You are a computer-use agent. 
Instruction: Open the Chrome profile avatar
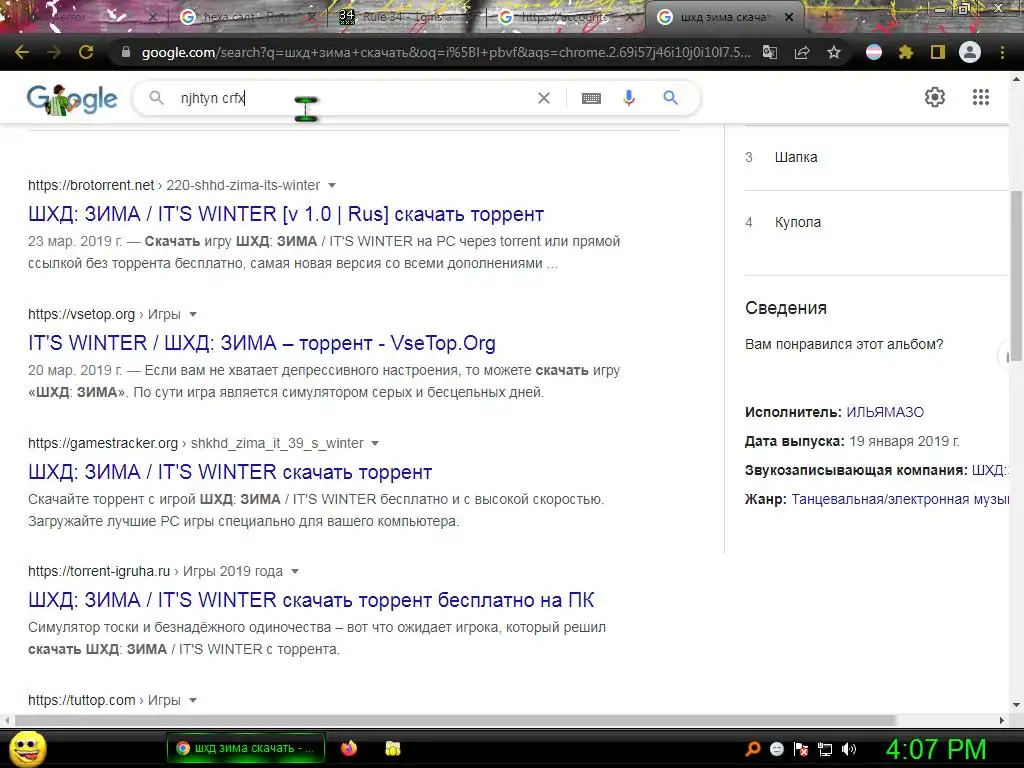click(x=970, y=52)
